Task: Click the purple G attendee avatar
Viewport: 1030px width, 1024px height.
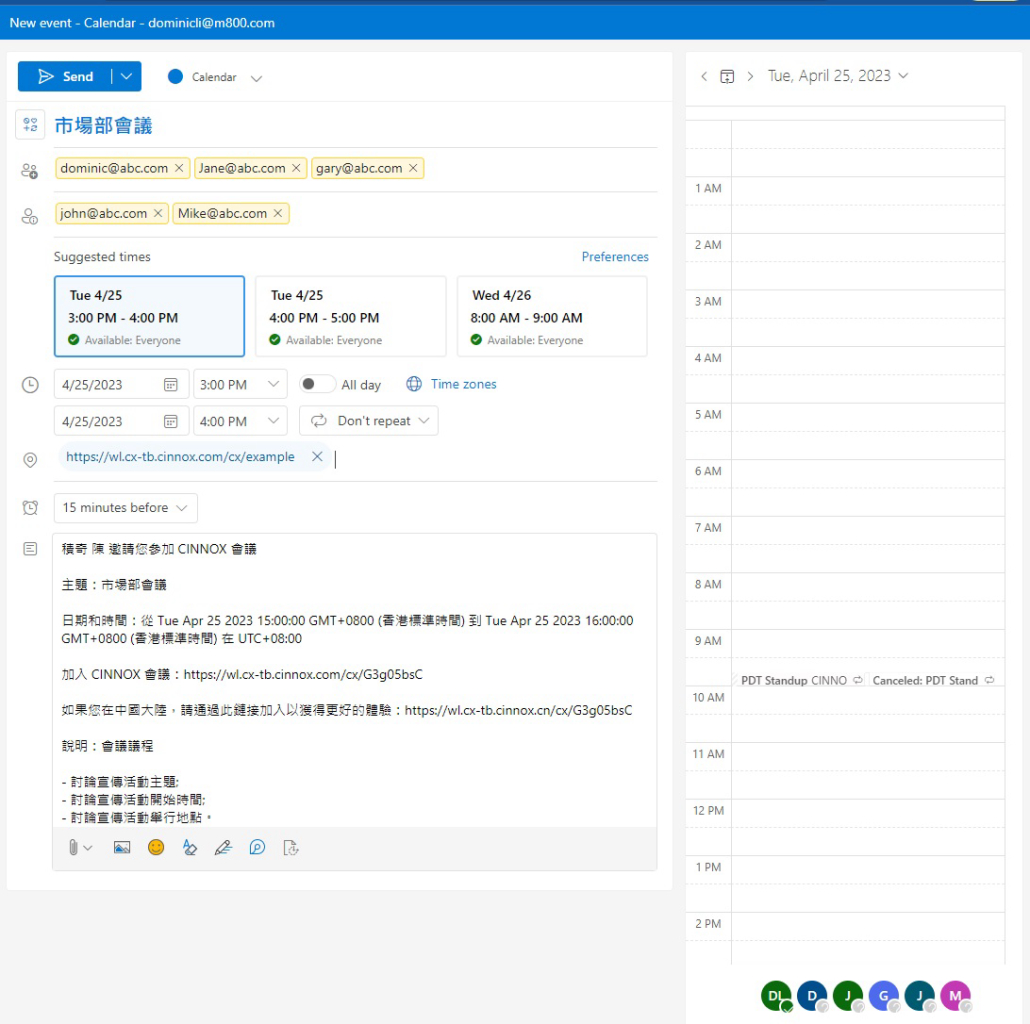Action: [884, 996]
